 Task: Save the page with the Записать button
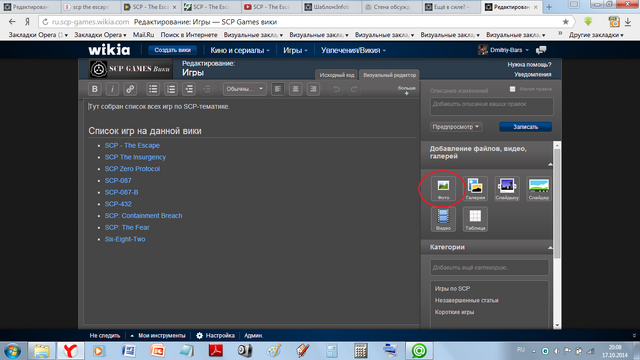[x=525, y=127]
